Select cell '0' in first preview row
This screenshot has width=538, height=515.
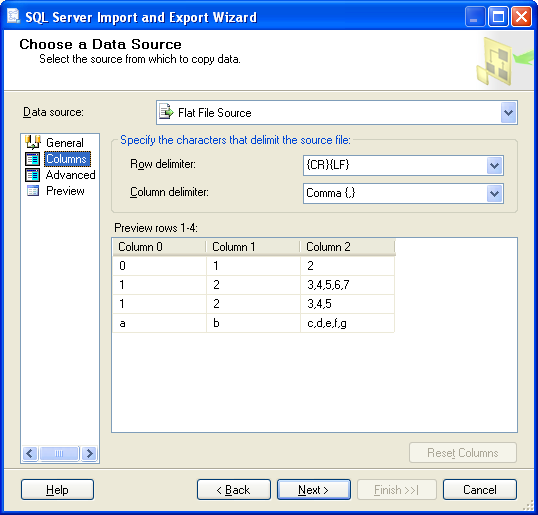pos(160,266)
